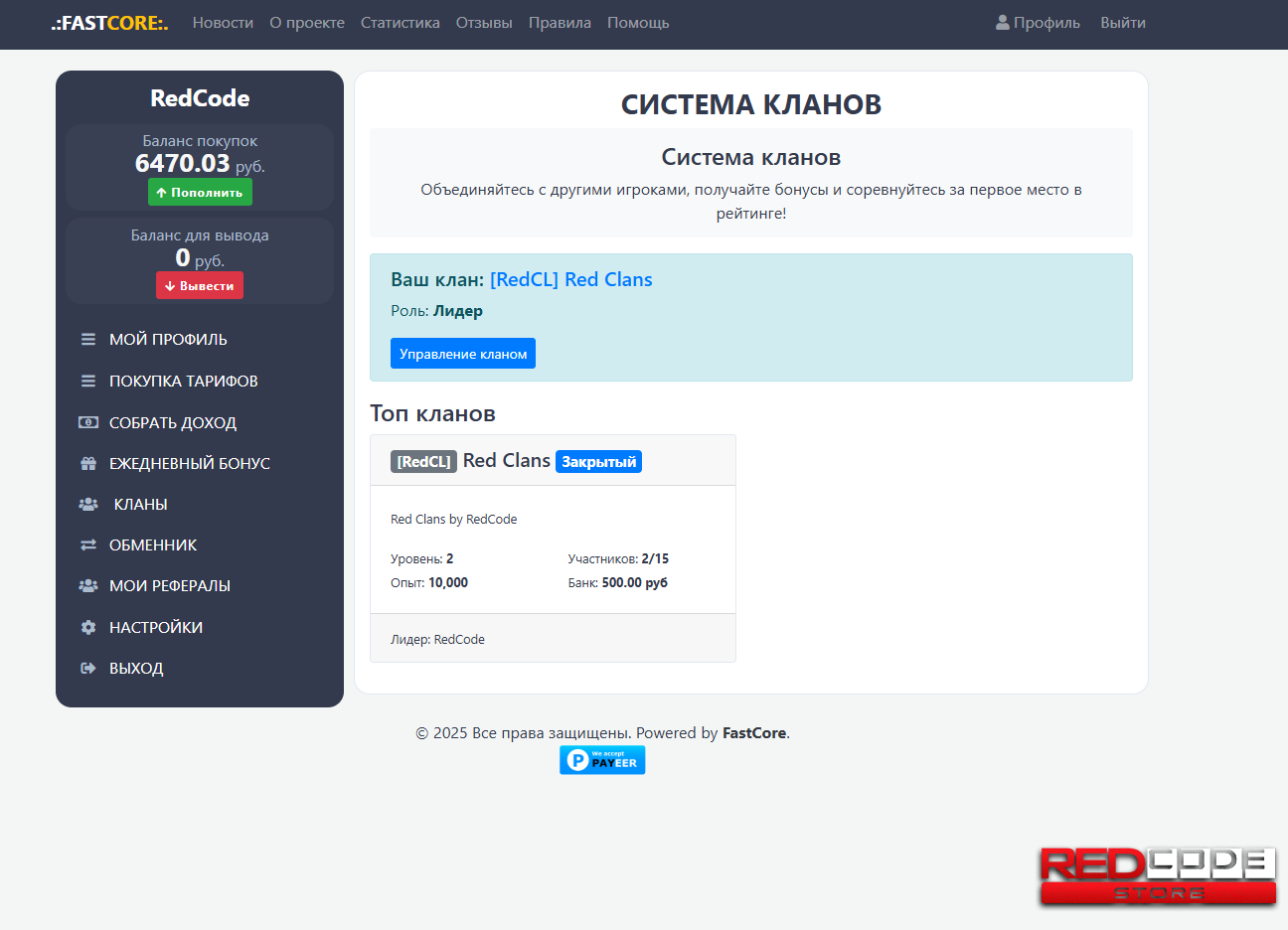
Task: Click the gear icon for НАСТРОЙКИ
Action: (88, 628)
